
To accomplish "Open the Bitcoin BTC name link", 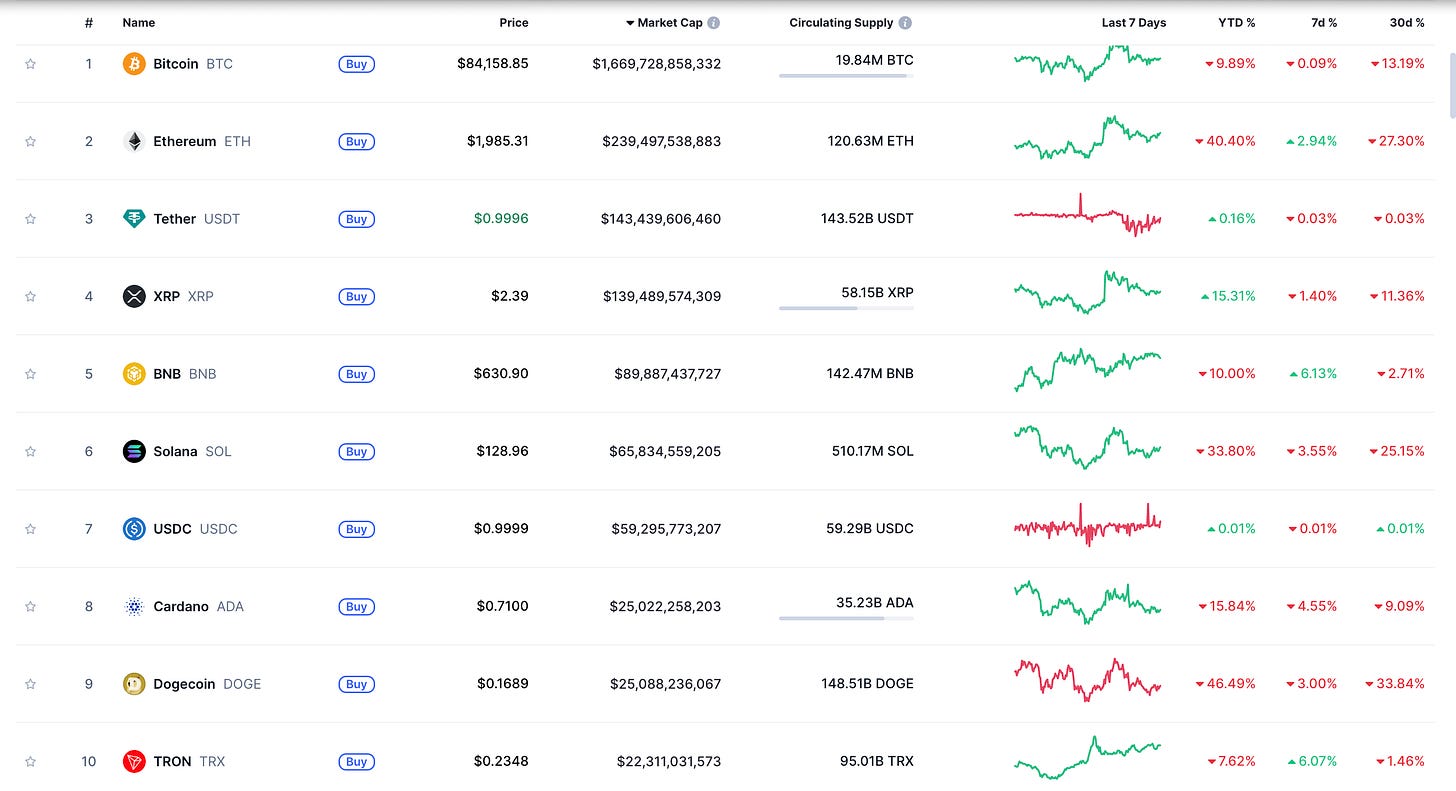I will tap(193, 64).
